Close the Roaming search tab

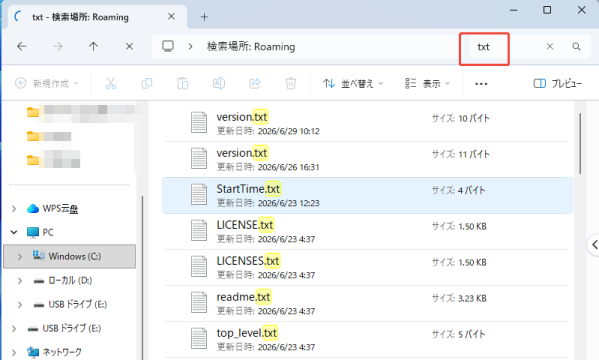(172, 16)
